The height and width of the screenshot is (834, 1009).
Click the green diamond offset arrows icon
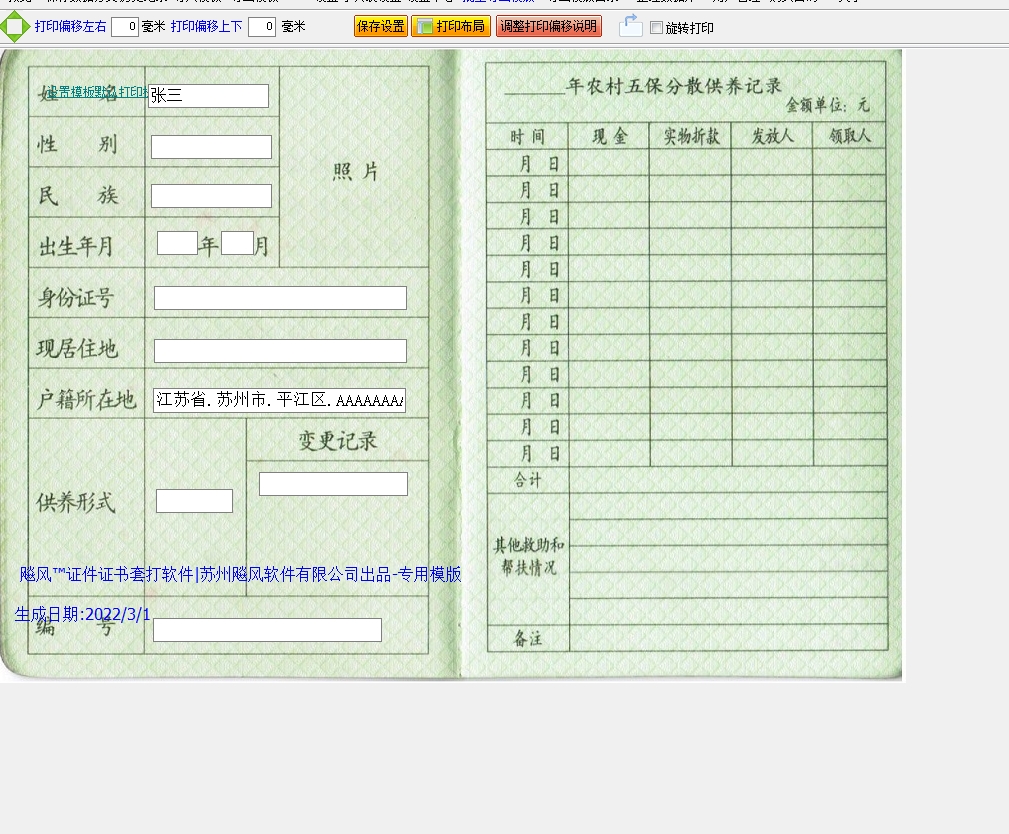tap(14, 27)
